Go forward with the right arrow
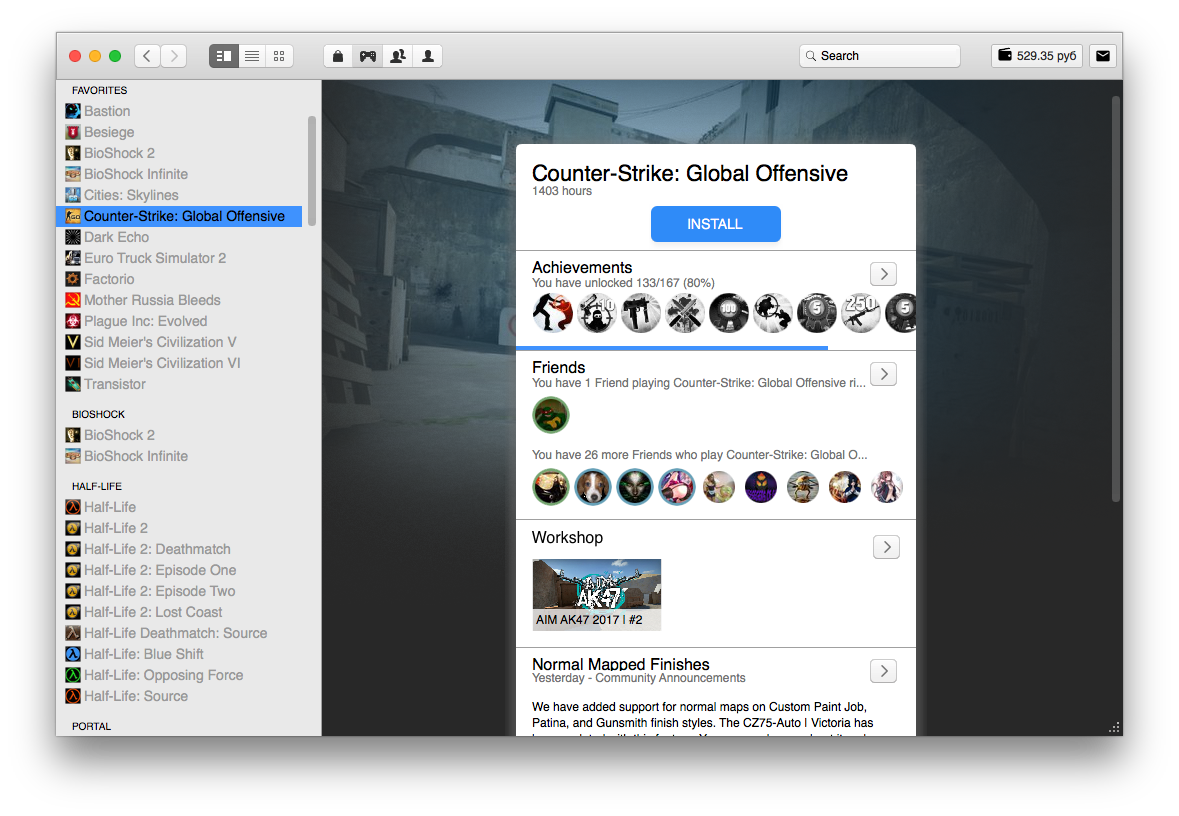 click(174, 56)
